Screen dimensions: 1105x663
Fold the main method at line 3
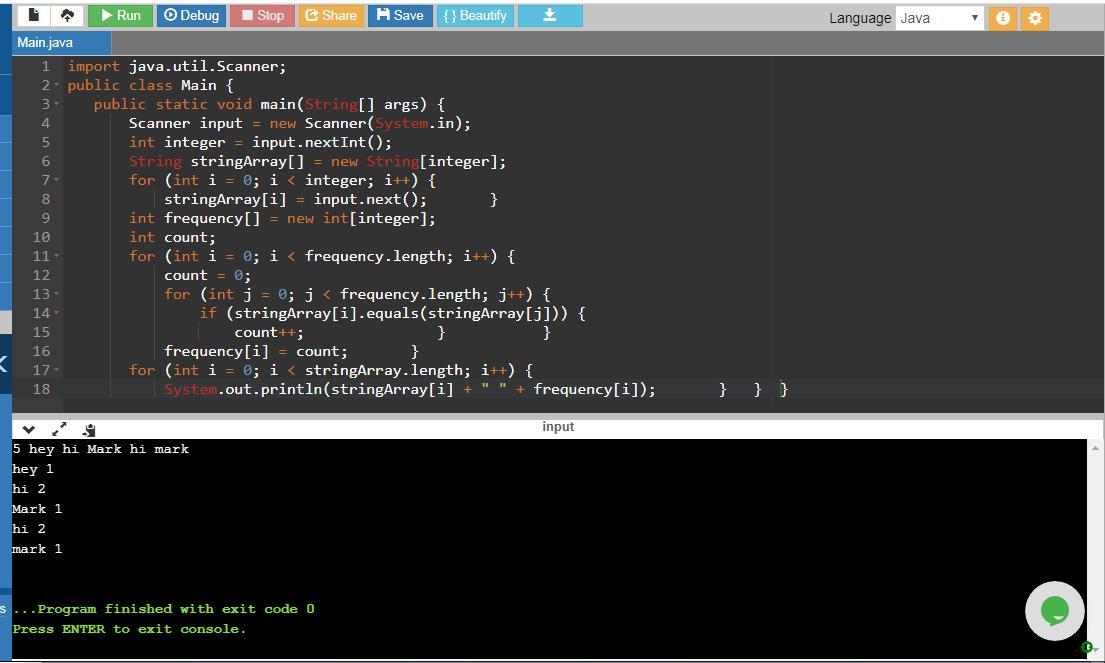(x=56, y=104)
